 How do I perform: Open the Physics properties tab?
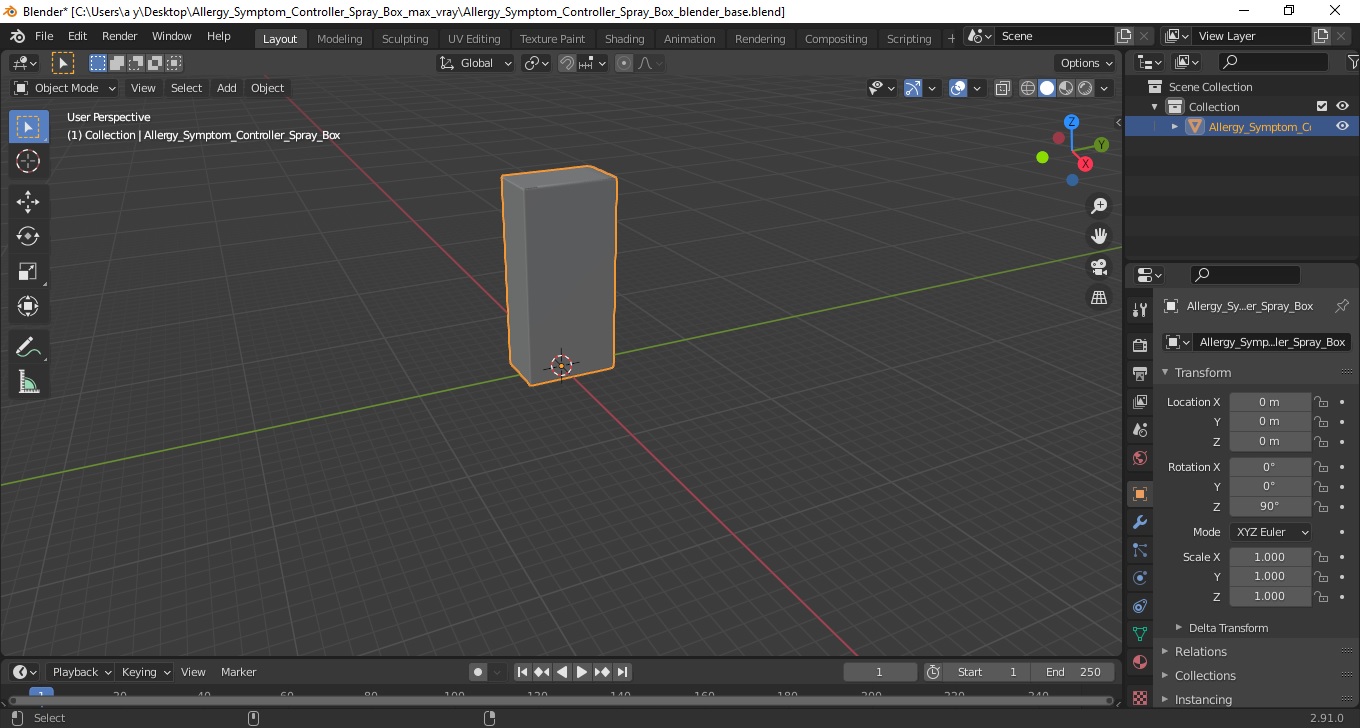(1139, 578)
